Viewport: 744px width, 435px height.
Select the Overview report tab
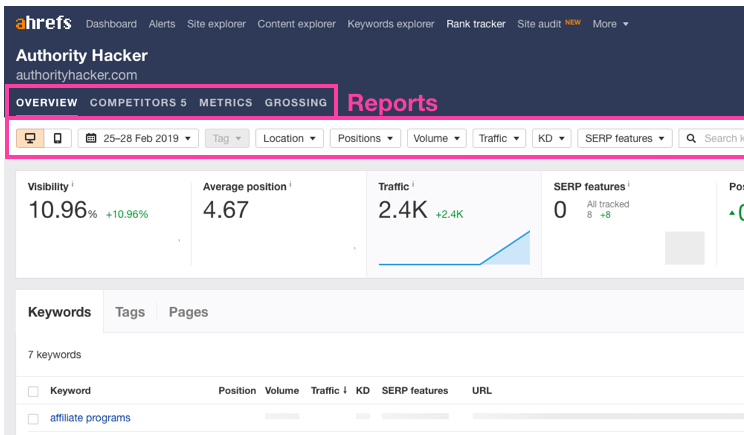click(46, 102)
